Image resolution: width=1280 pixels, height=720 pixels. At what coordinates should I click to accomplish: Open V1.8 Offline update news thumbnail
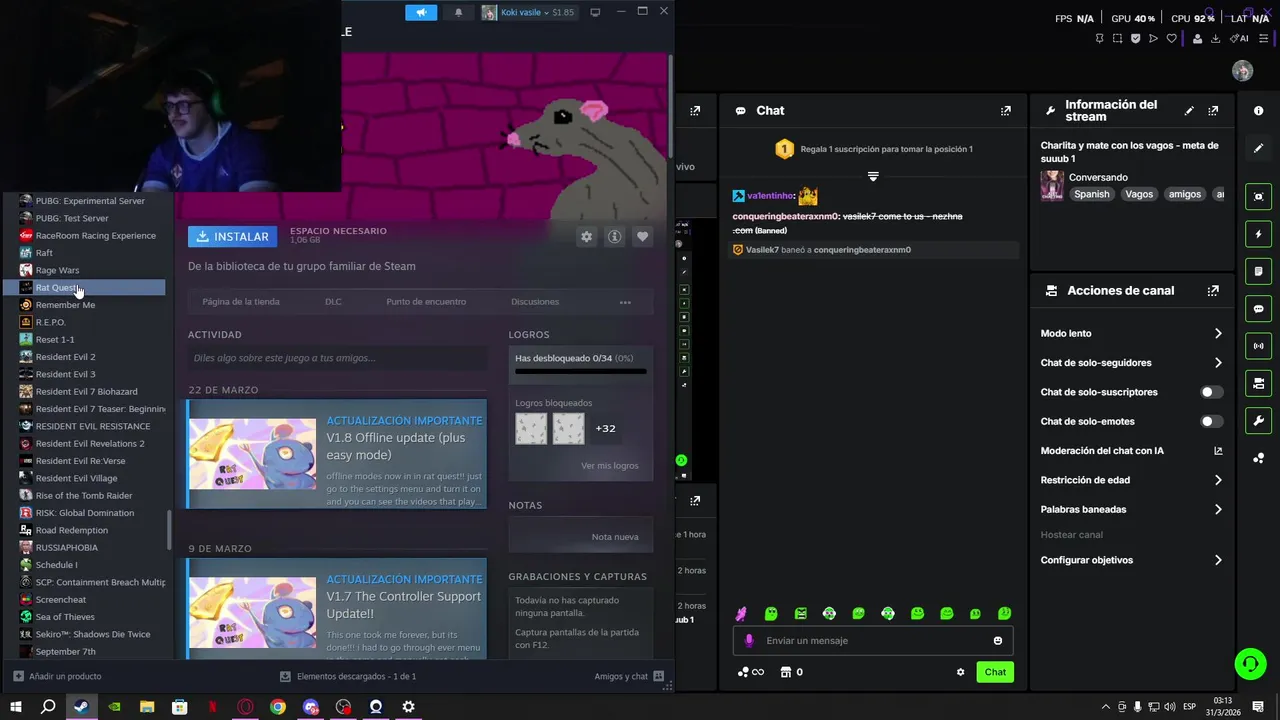[252, 454]
